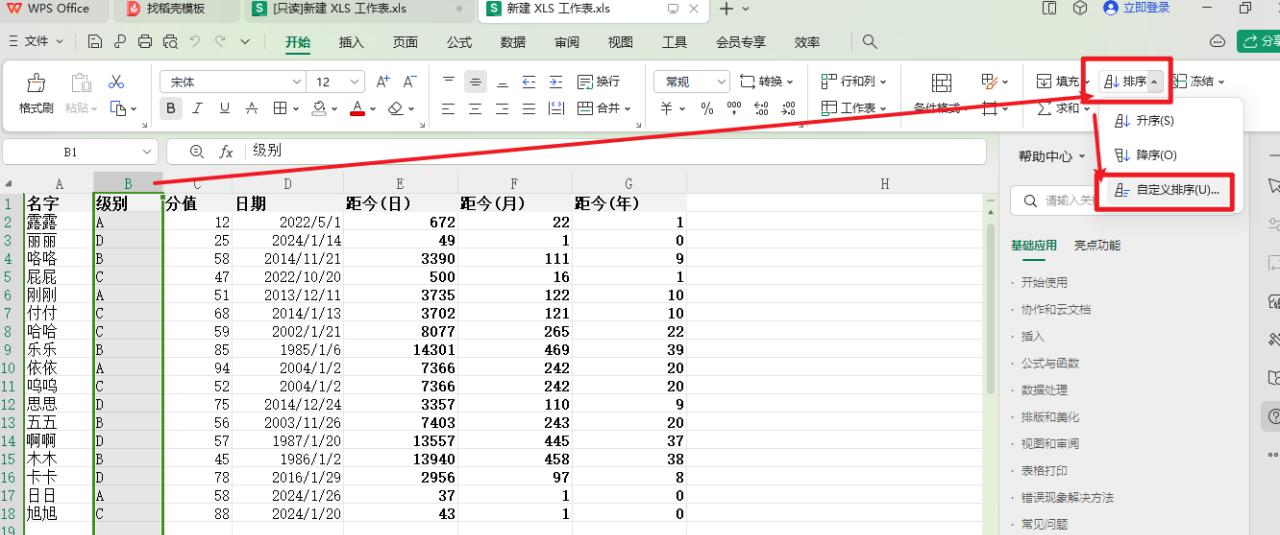Apply the red font color swatch
1280x535 pixels.
click(357, 108)
